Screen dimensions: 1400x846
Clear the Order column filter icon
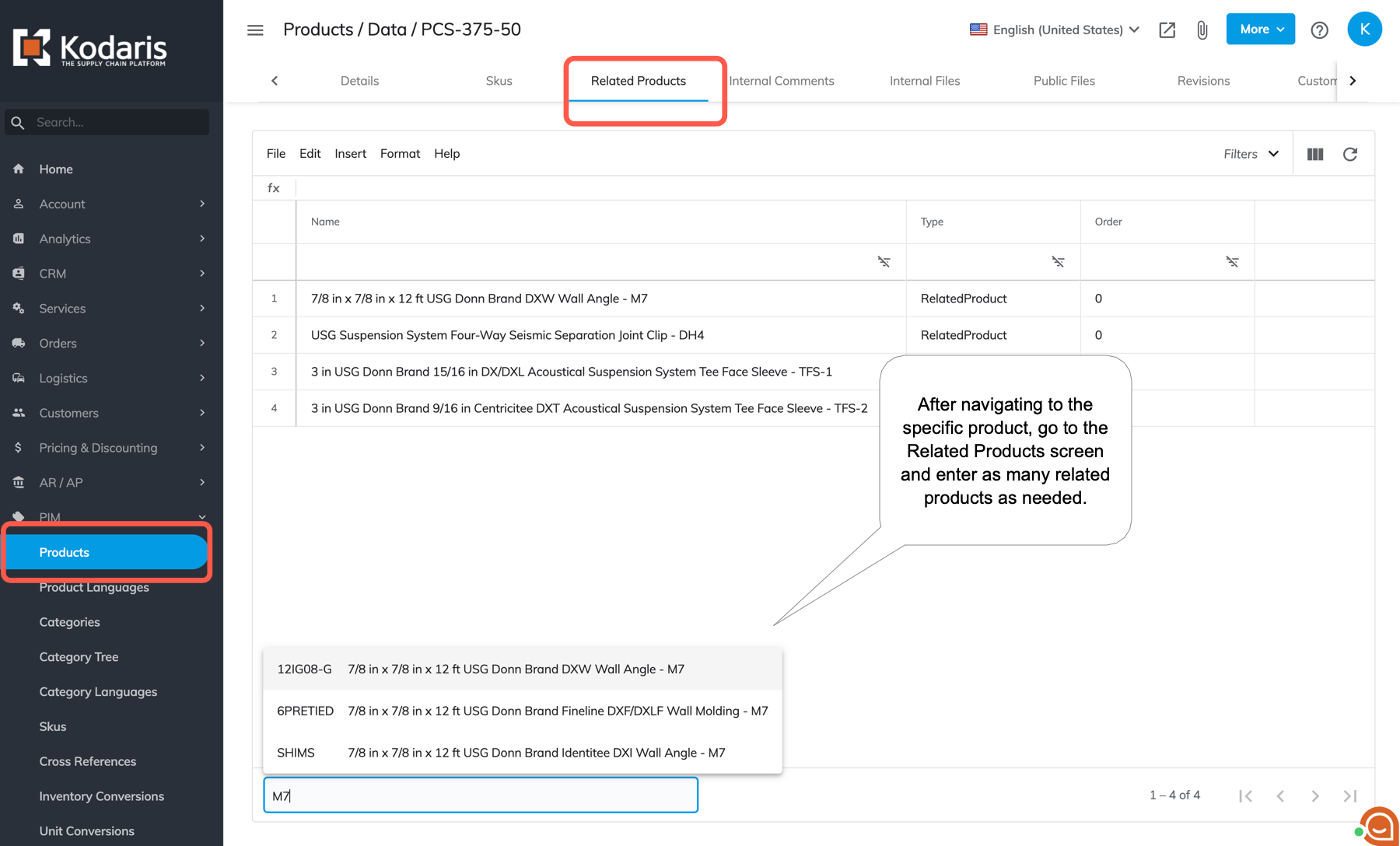click(x=1233, y=261)
